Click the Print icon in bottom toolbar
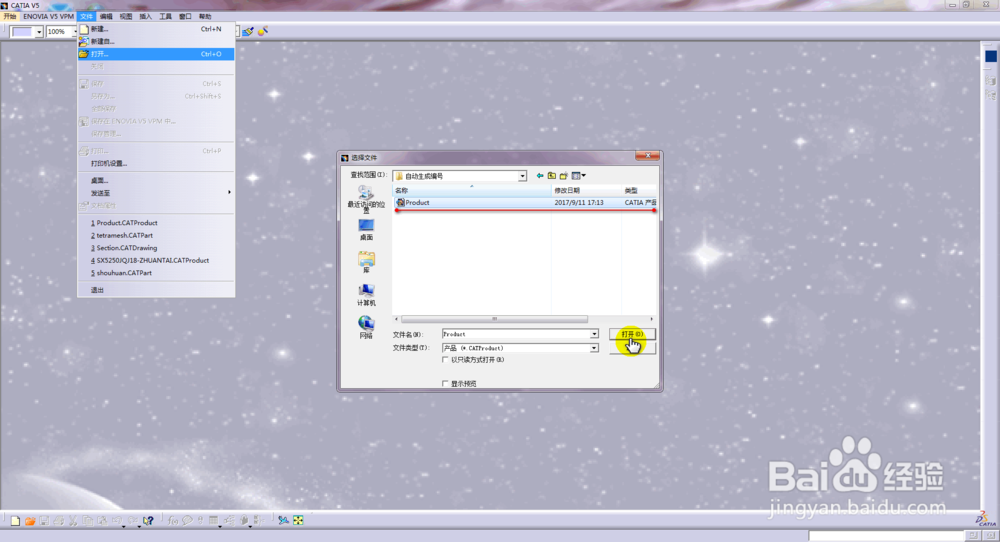Screen dimensions: 1000x542 click(x=59, y=521)
